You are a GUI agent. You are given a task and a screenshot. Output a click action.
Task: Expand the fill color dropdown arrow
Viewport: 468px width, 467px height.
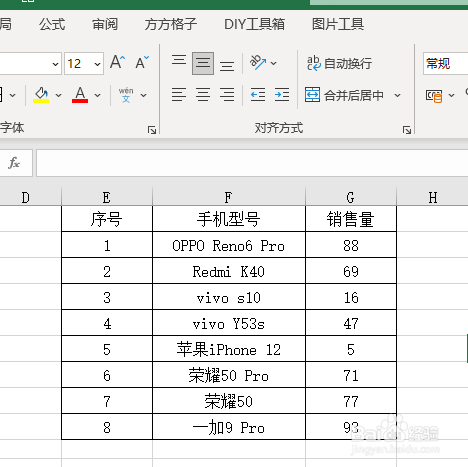(x=59, y=95)
